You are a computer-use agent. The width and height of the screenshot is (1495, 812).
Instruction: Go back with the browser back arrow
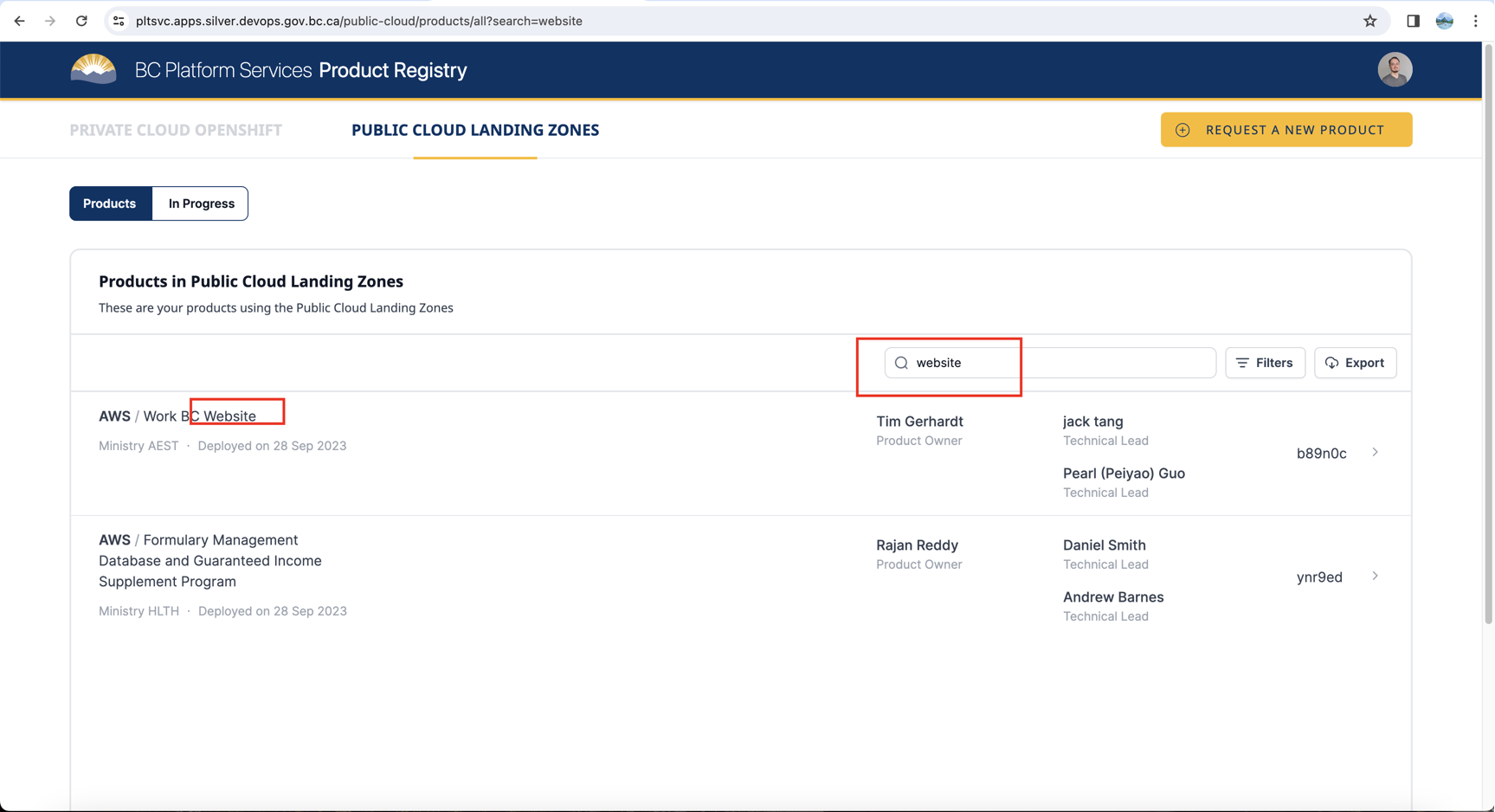(19, 21)
